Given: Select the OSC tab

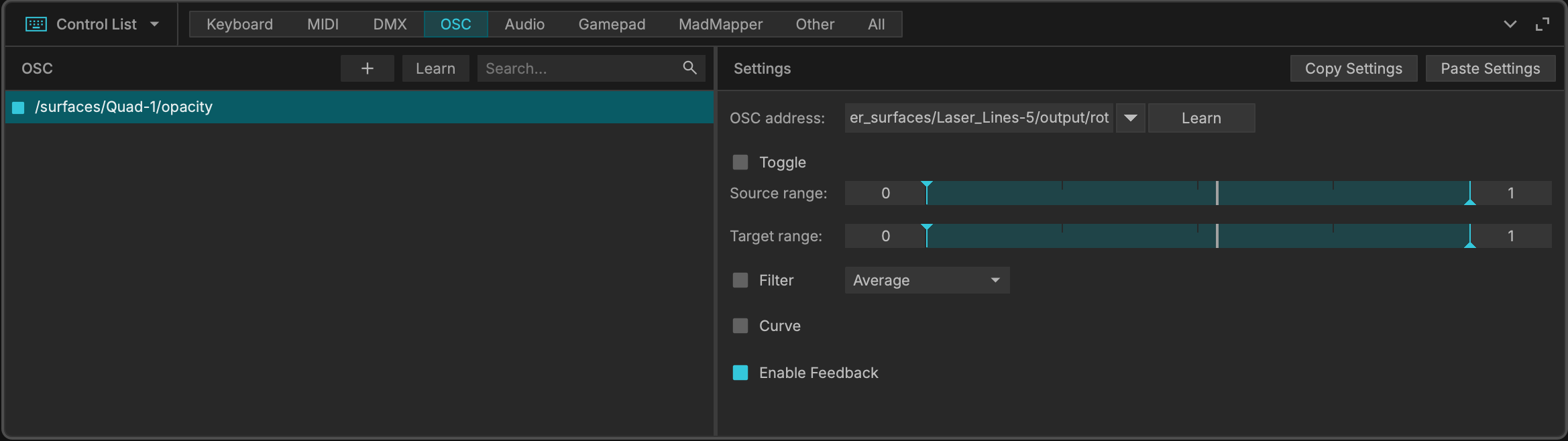Looking at the screenshot, I should click(456, 25).
